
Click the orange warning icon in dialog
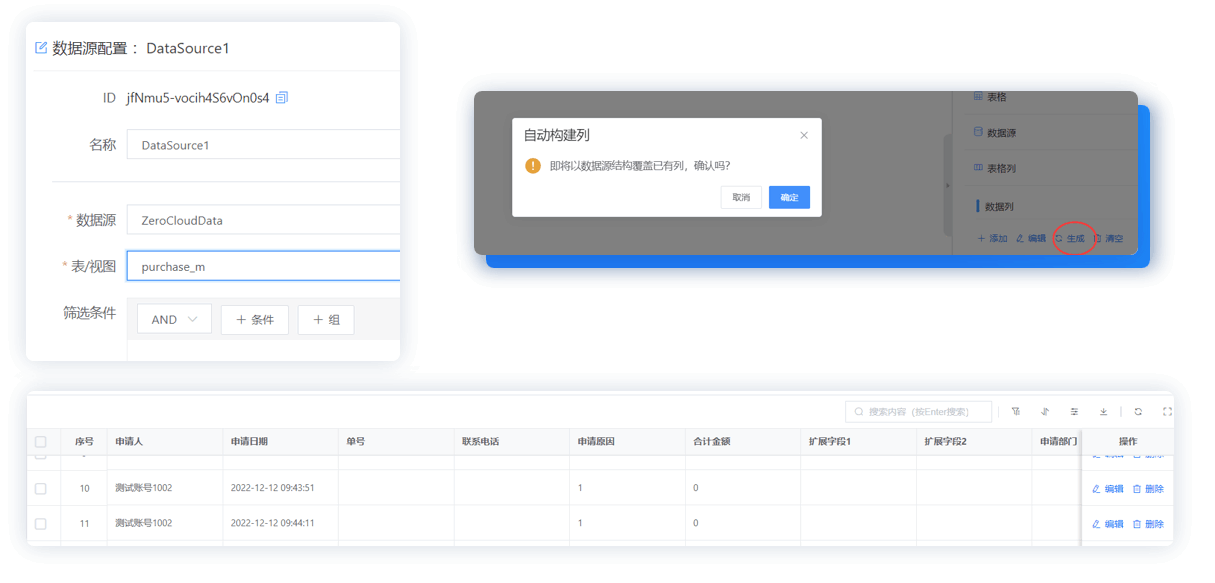[533, 166]
